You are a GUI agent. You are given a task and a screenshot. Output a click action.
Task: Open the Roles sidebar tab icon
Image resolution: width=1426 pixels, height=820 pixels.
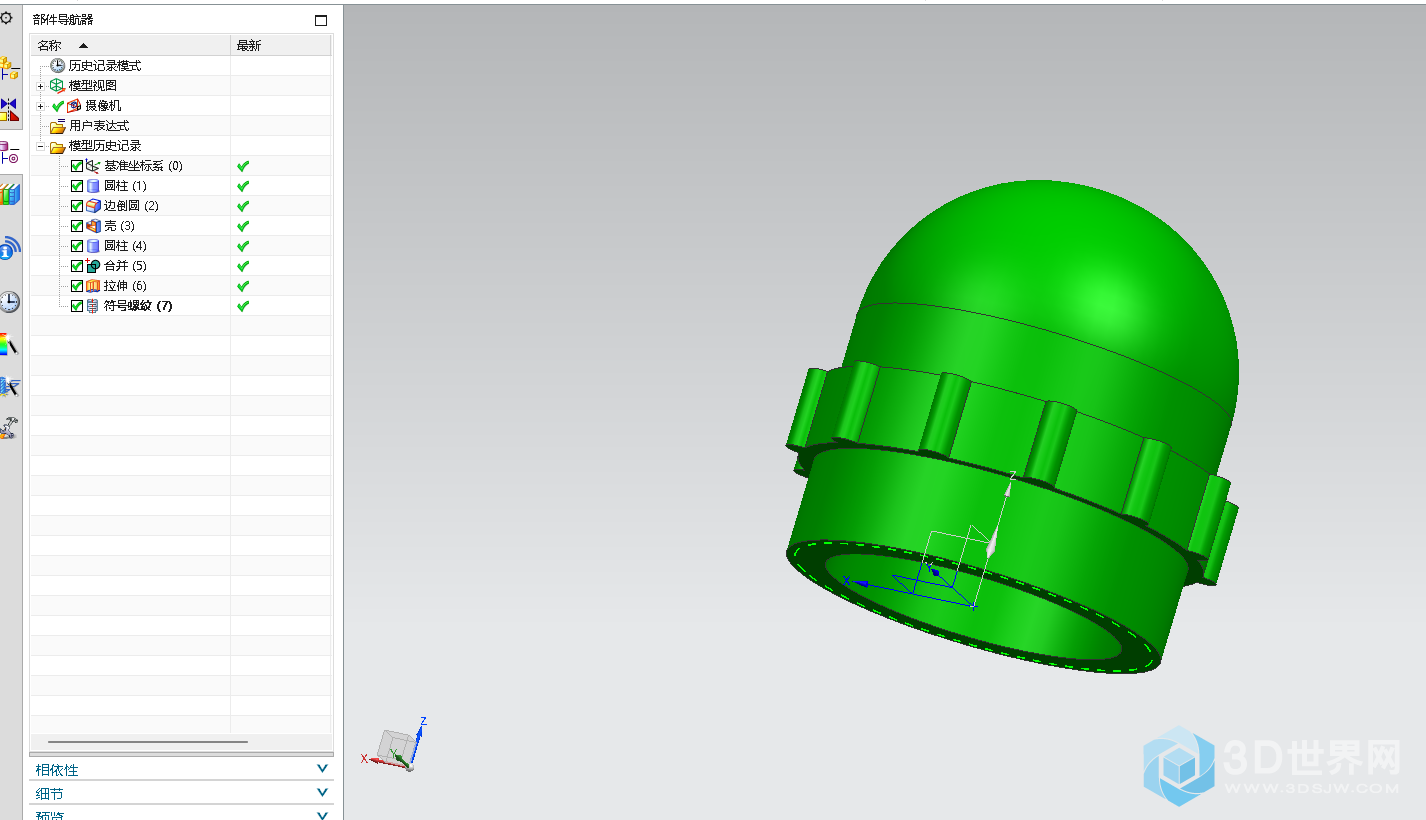(9, 428)
